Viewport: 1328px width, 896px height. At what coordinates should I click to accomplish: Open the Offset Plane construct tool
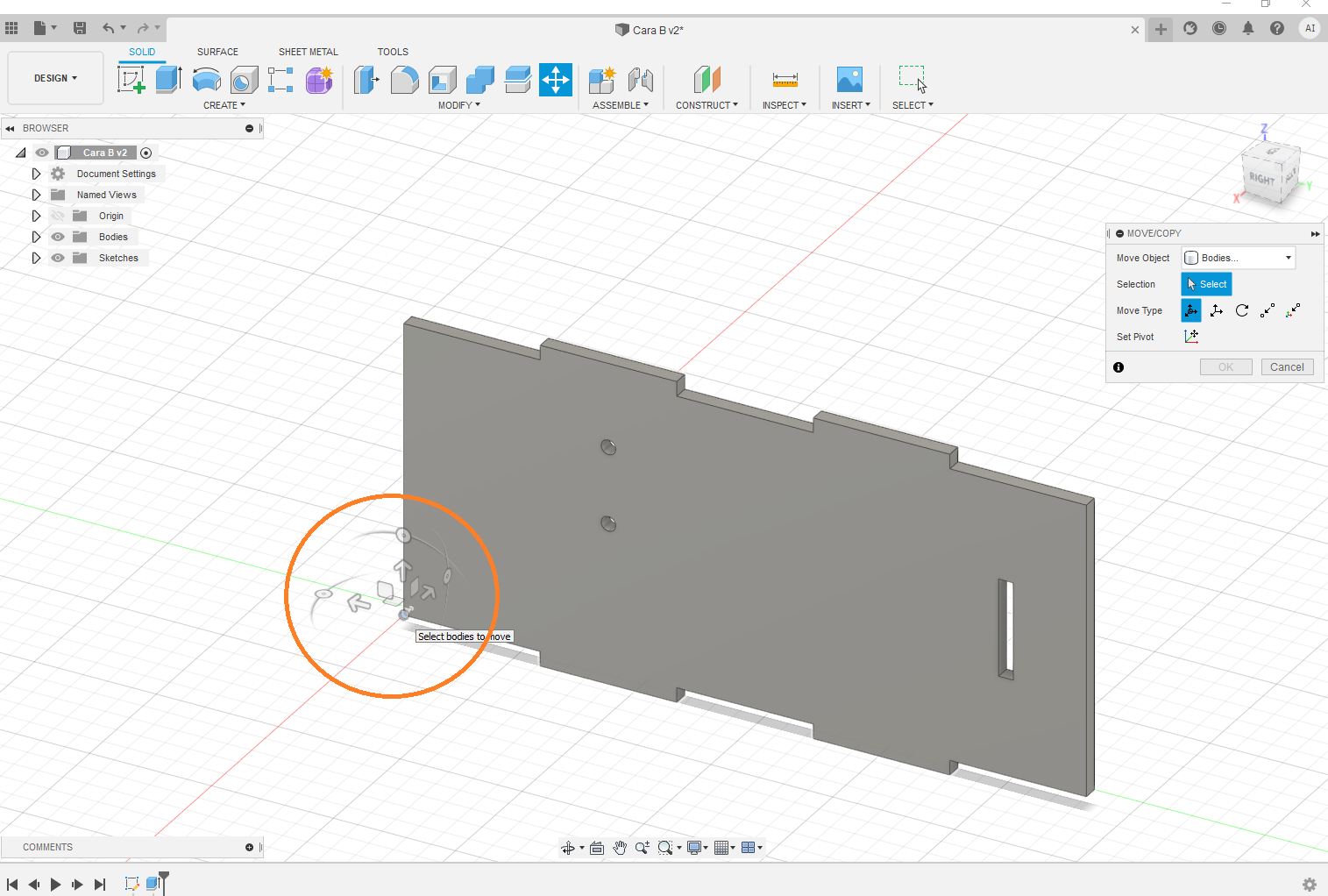point(707,80)
